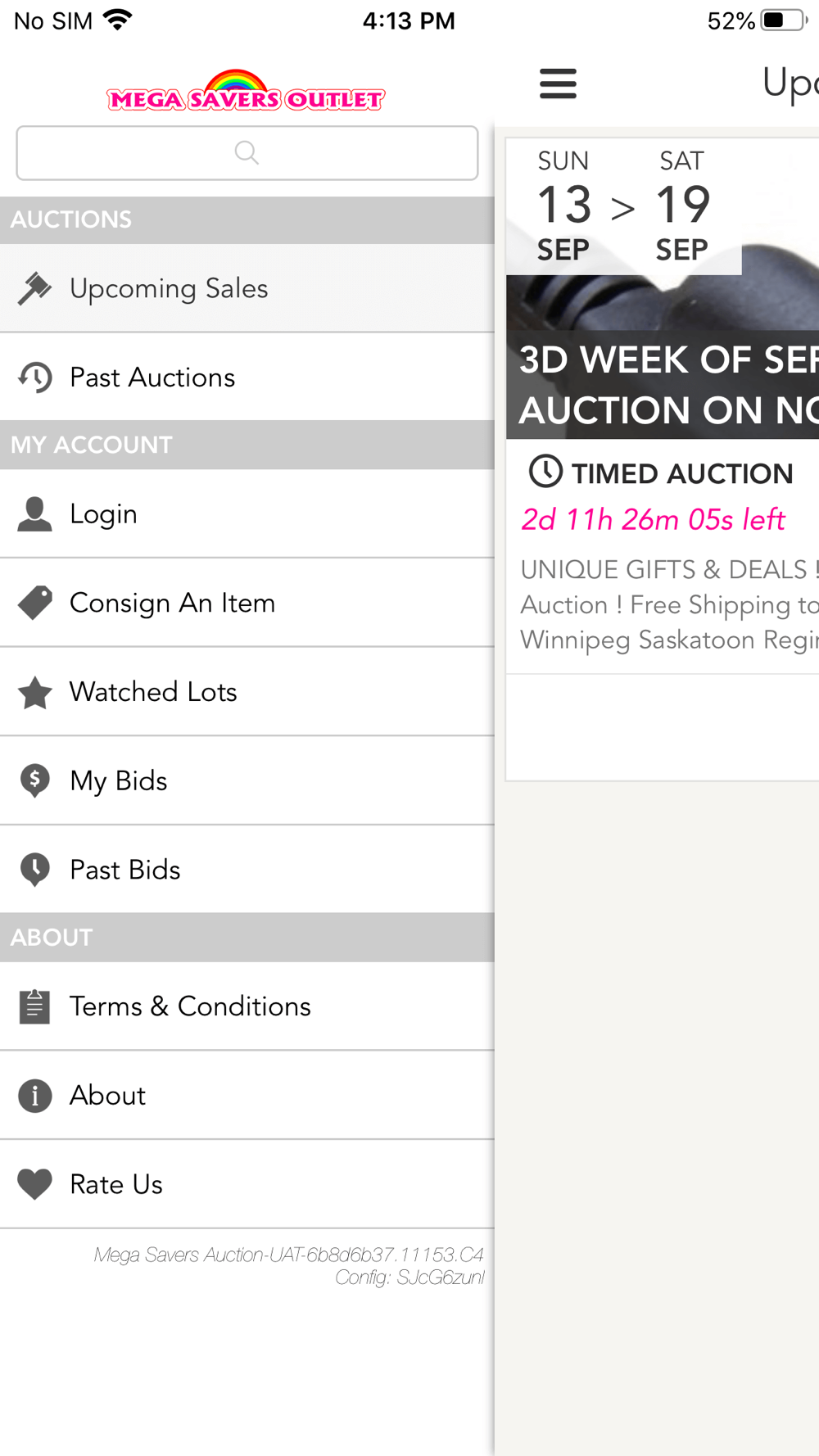Click the gavel icon beside Upcoming Sales
Image resolution: width=819 pixels, height=1456 pixels.
point(34,288)
